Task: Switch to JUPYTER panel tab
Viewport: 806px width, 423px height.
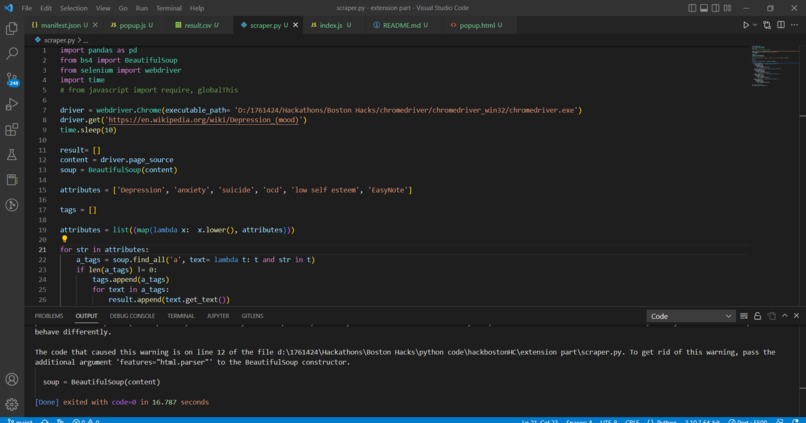Action: (218, 316)
